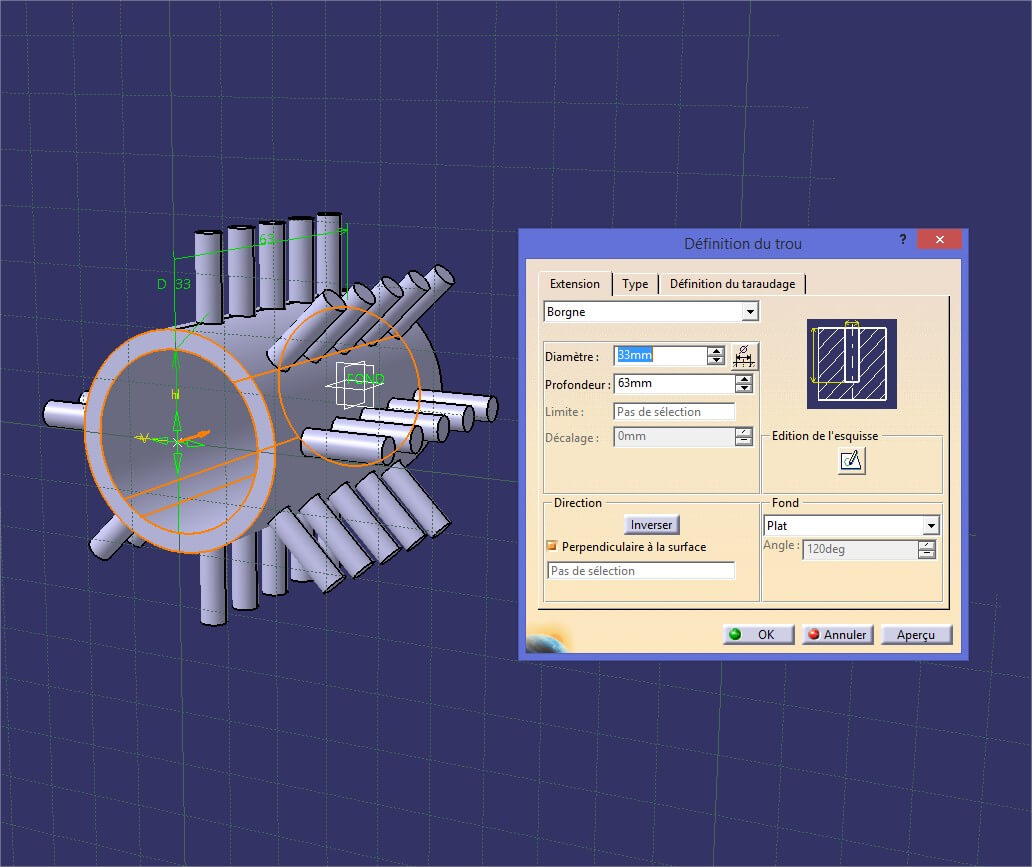Open the Borgne extension type dropdown
The image size is (1032, 867).
point(750,312)
